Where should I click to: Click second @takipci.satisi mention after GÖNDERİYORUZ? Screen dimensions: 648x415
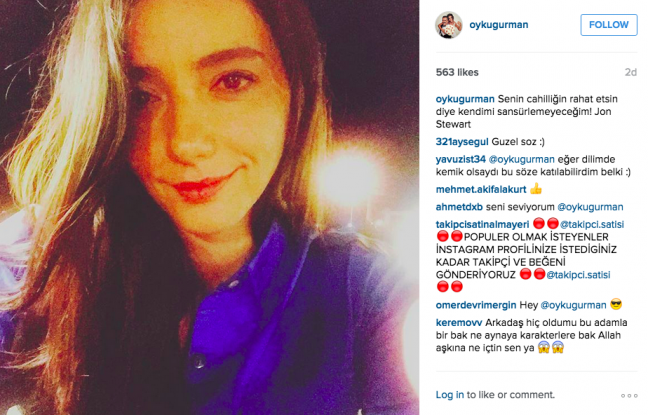click(578, 275)
